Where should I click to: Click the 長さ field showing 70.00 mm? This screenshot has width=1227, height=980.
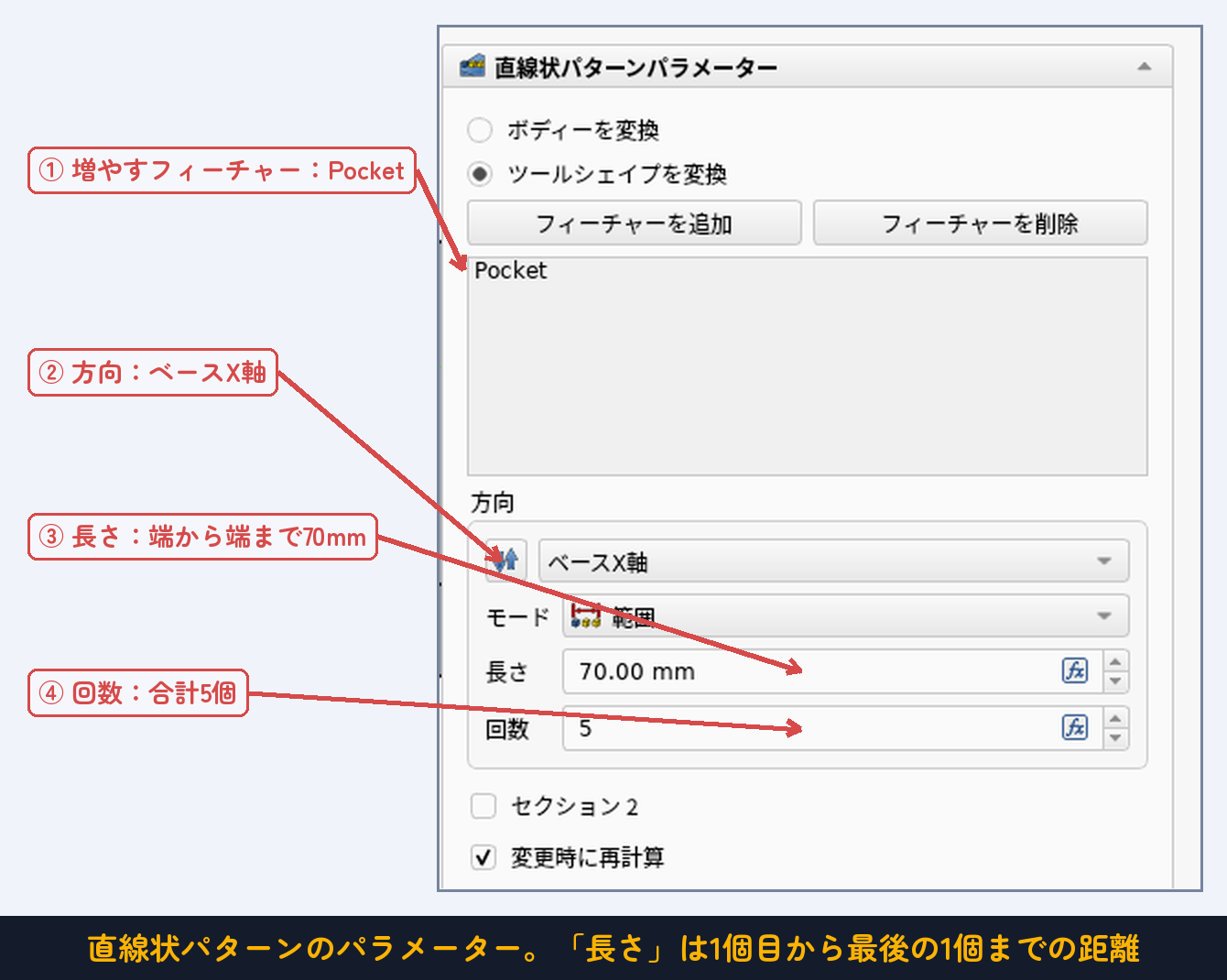(x=831, y=671)
